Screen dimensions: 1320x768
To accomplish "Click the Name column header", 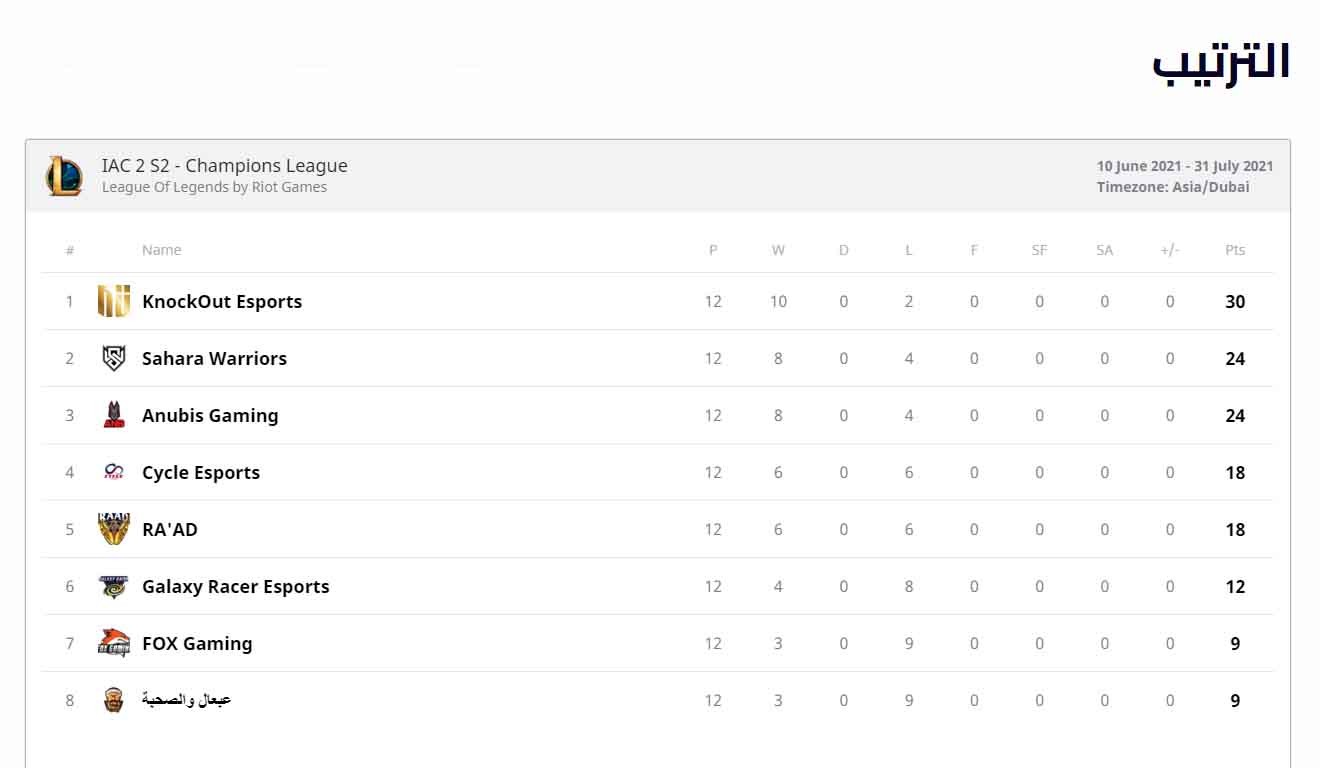I will (x=162, y=250).
